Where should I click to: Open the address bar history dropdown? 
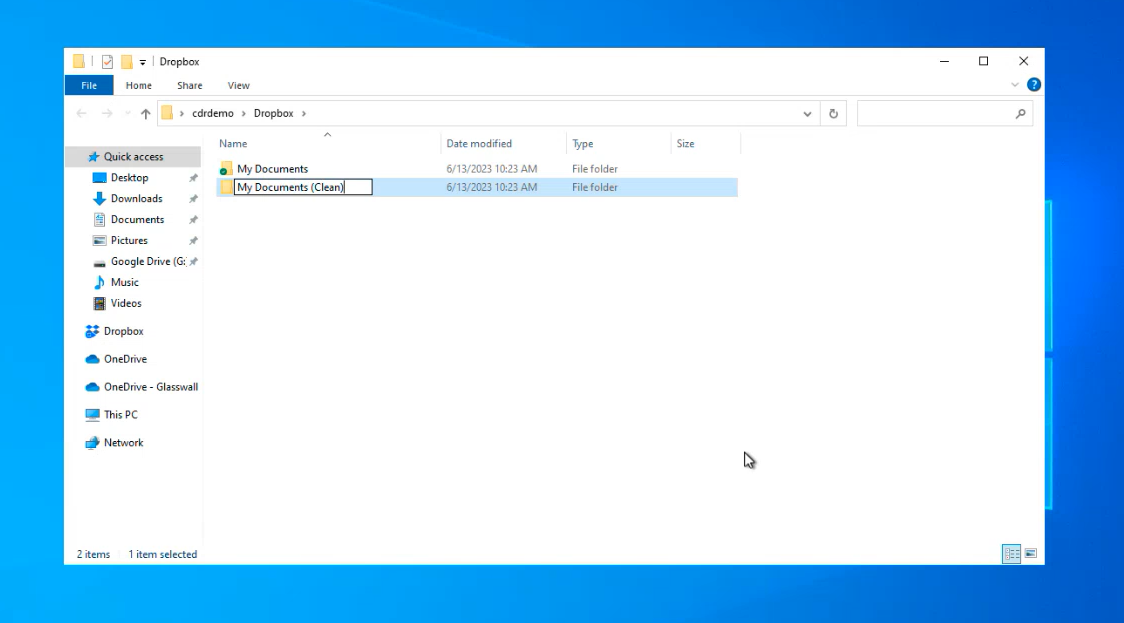(x=807, y=114)
